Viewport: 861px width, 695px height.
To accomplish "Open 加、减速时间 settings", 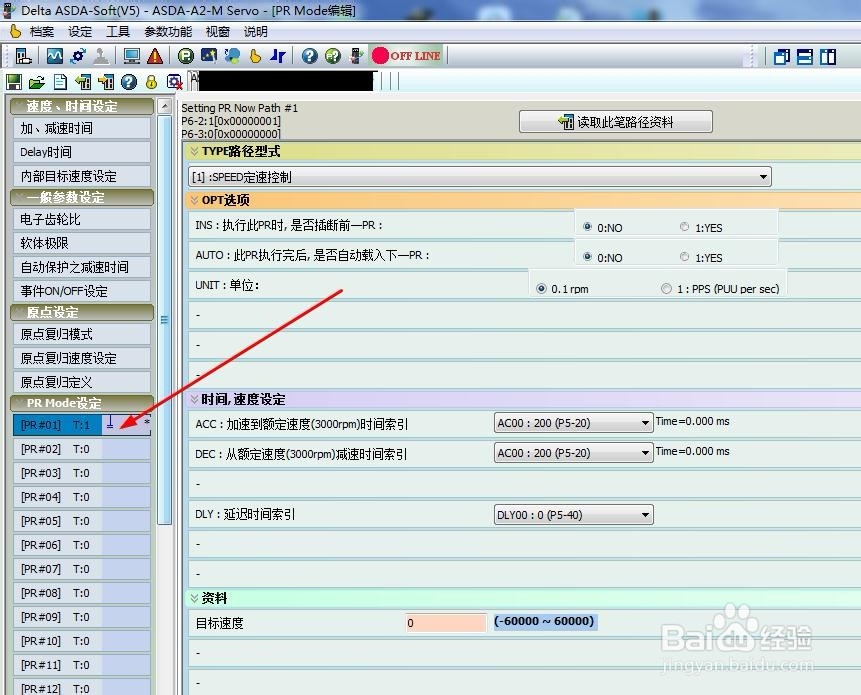I will pyautogui.click(x=82, y=128).
